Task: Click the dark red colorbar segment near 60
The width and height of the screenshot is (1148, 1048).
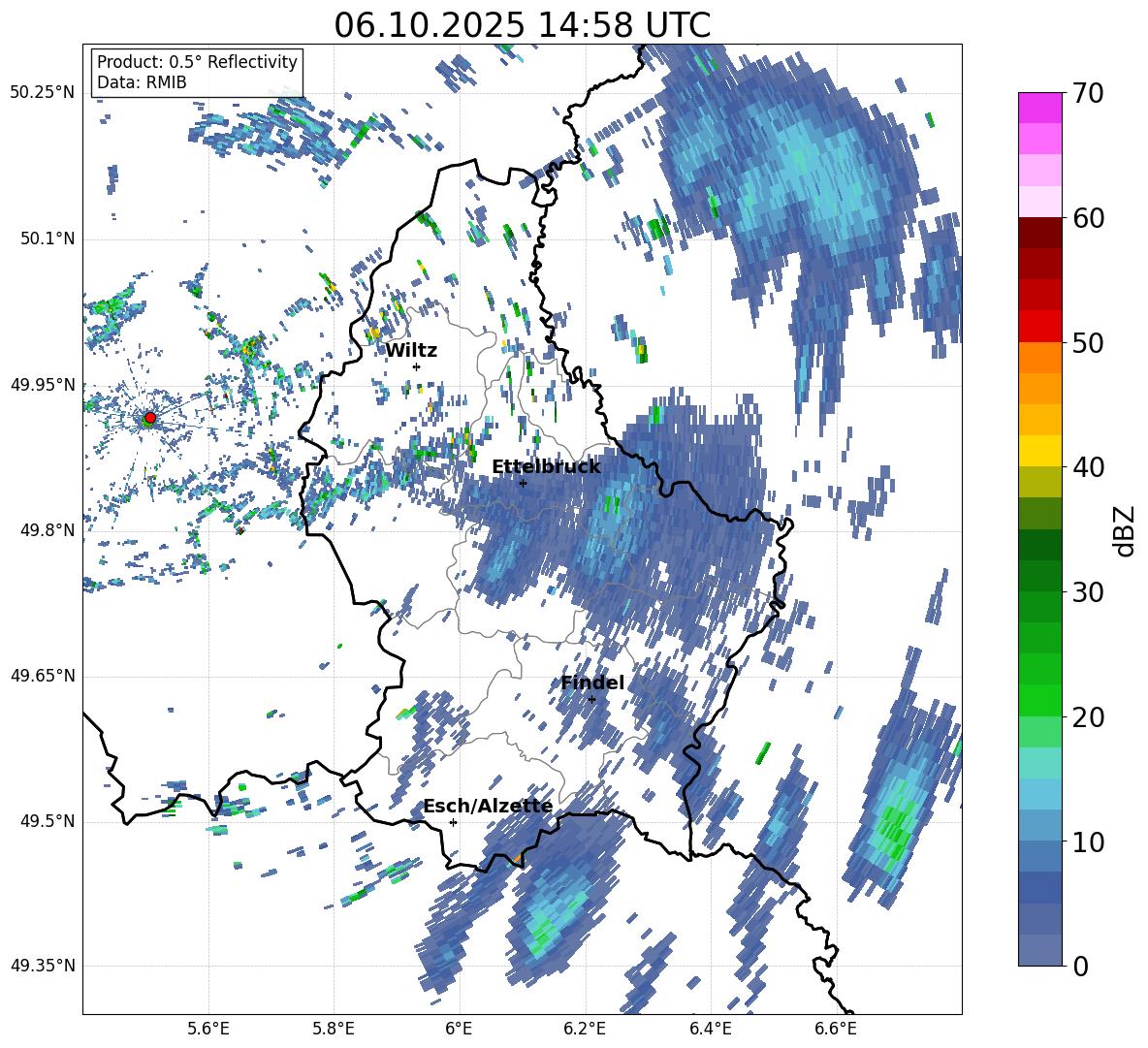Action: [1039, 233]
